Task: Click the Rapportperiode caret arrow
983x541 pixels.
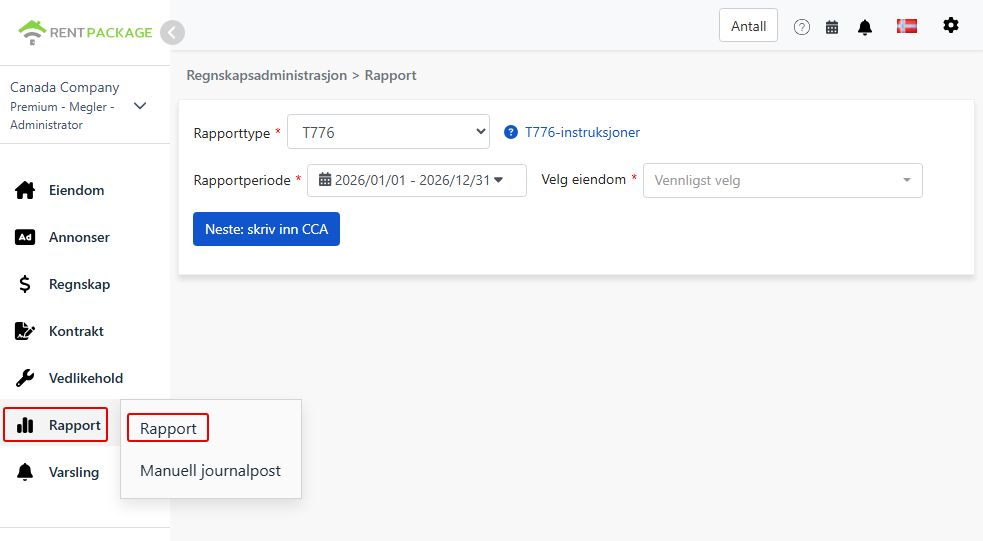Action: tap(498, 181)
